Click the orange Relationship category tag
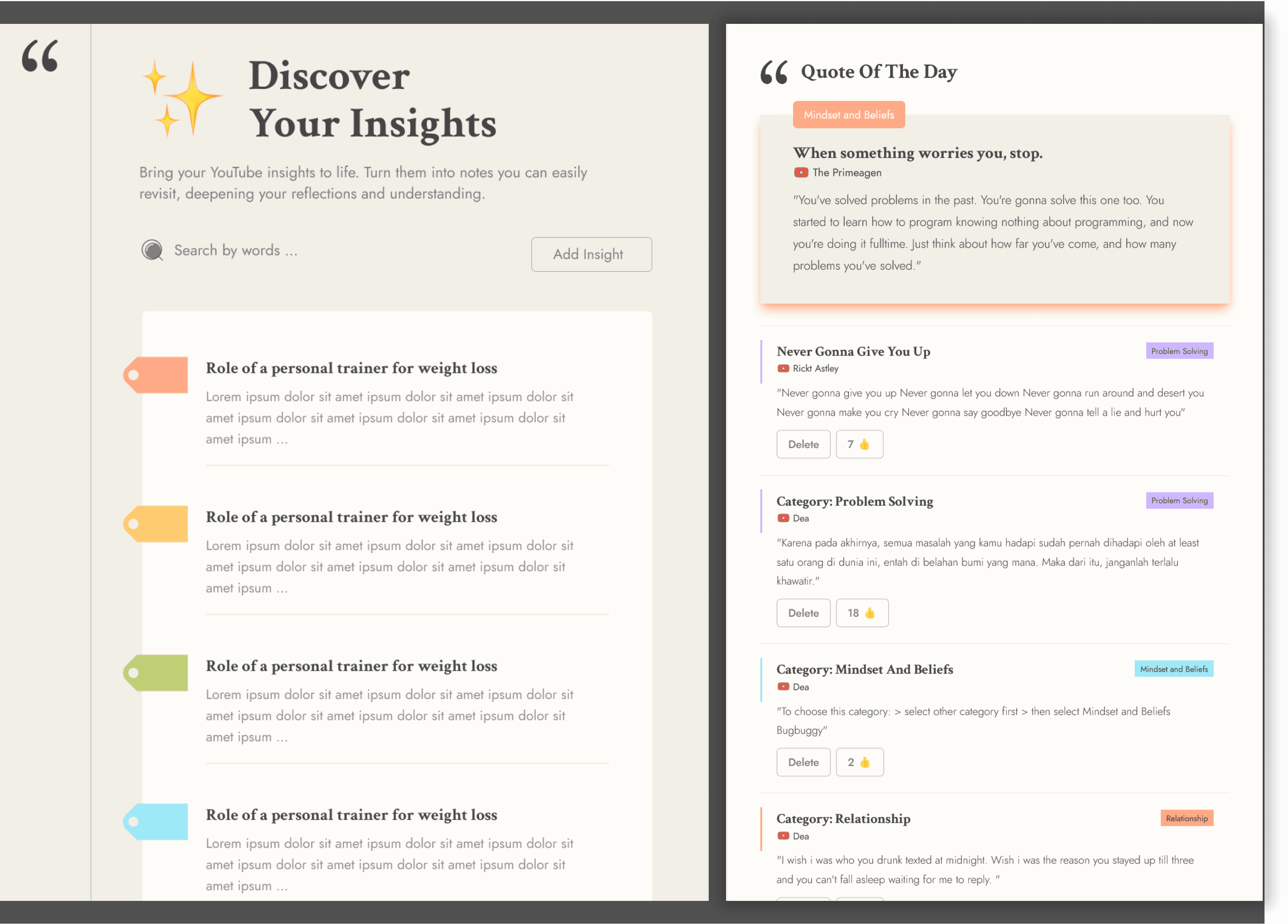1288x924 pixels. (x=1186, y=818)
